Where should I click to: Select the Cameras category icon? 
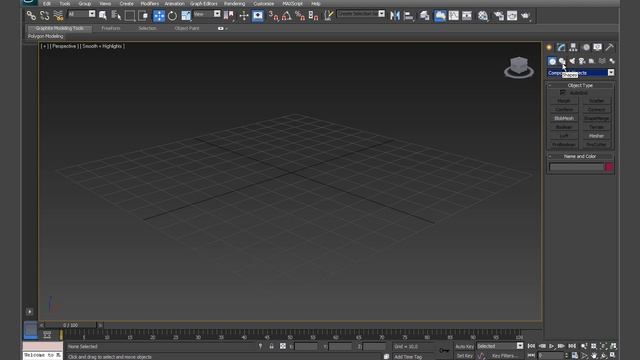coord(582,61)
